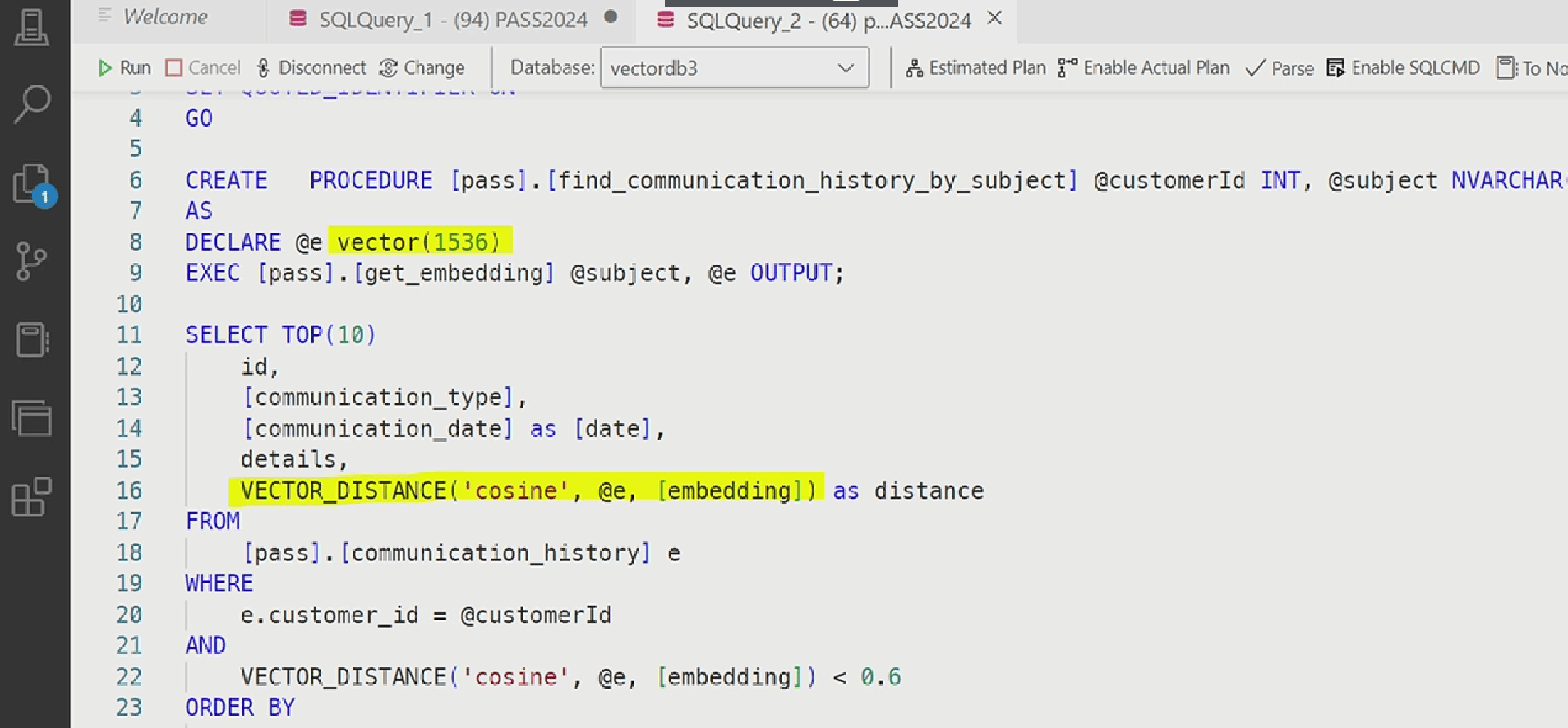Open the SQL Server Agent/window panel icon
This screenshot has width=1568, height=728.
(x=32, y=417)
